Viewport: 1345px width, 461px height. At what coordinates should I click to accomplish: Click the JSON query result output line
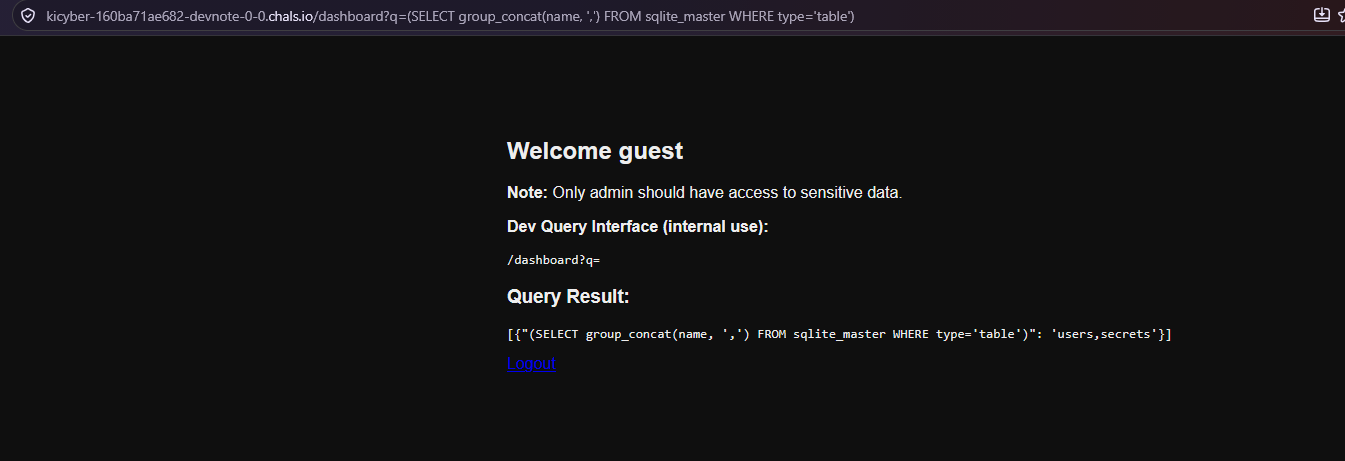coord(839,334)
